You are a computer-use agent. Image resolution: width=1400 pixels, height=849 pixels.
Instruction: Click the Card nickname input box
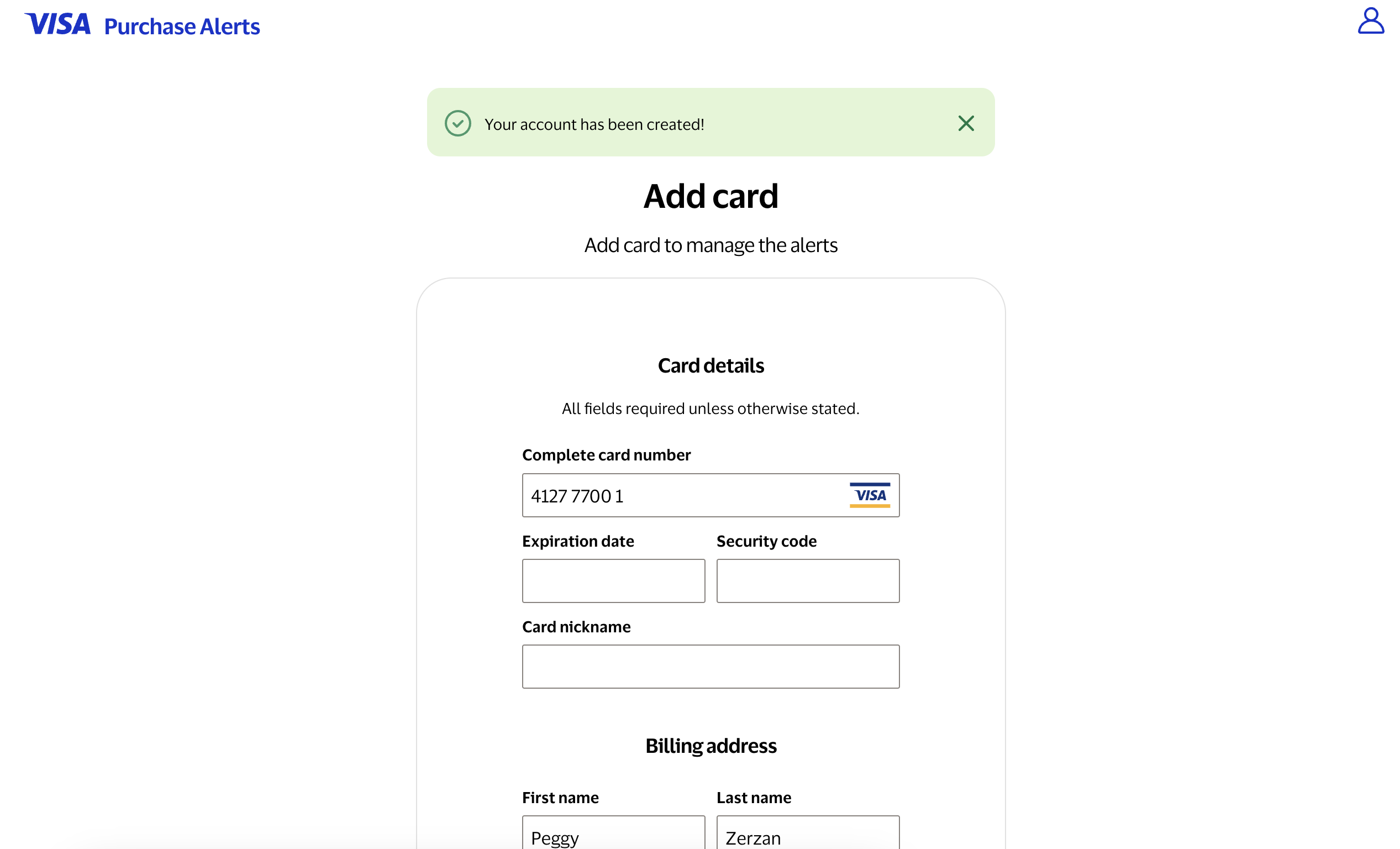[x=710, y=667]
